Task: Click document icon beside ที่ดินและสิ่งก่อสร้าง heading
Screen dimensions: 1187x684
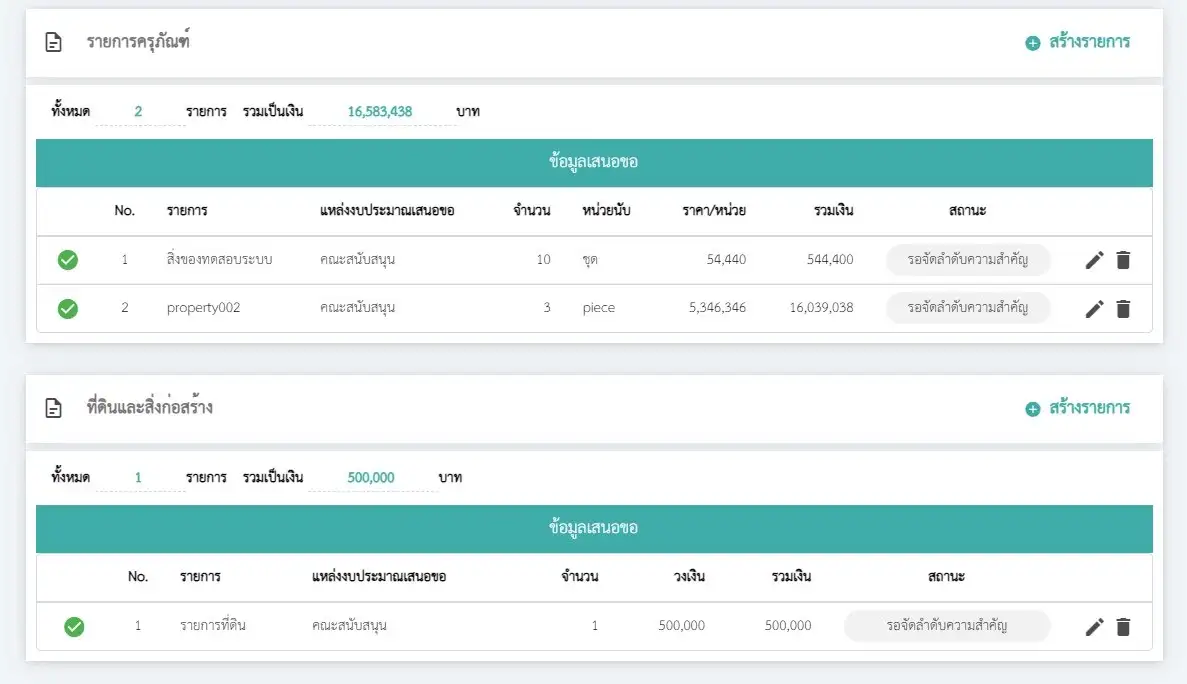Action: point(54,408)
